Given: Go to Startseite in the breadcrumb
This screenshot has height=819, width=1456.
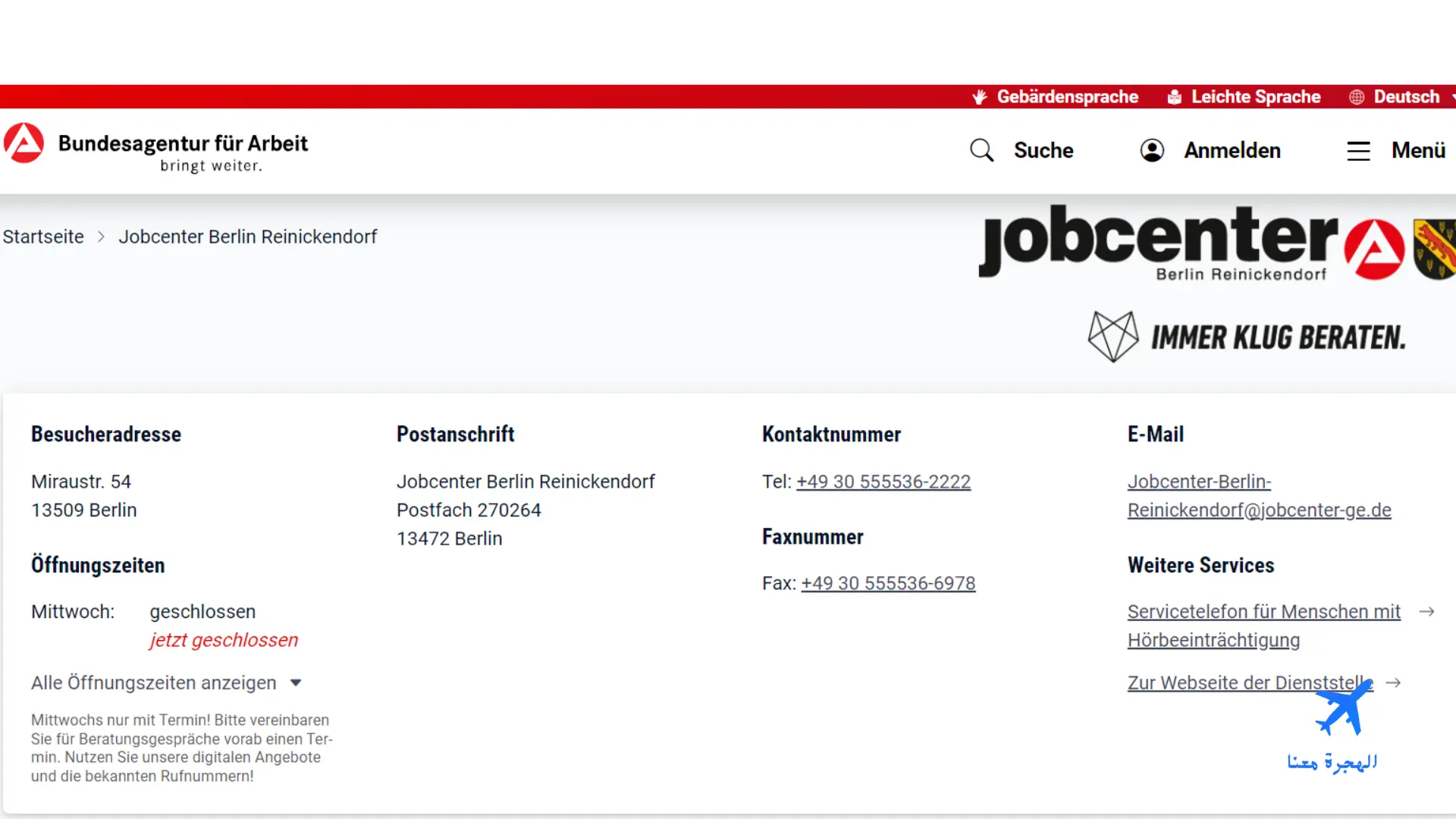Looking at the screenshot, I should click(x=43, y=237).
